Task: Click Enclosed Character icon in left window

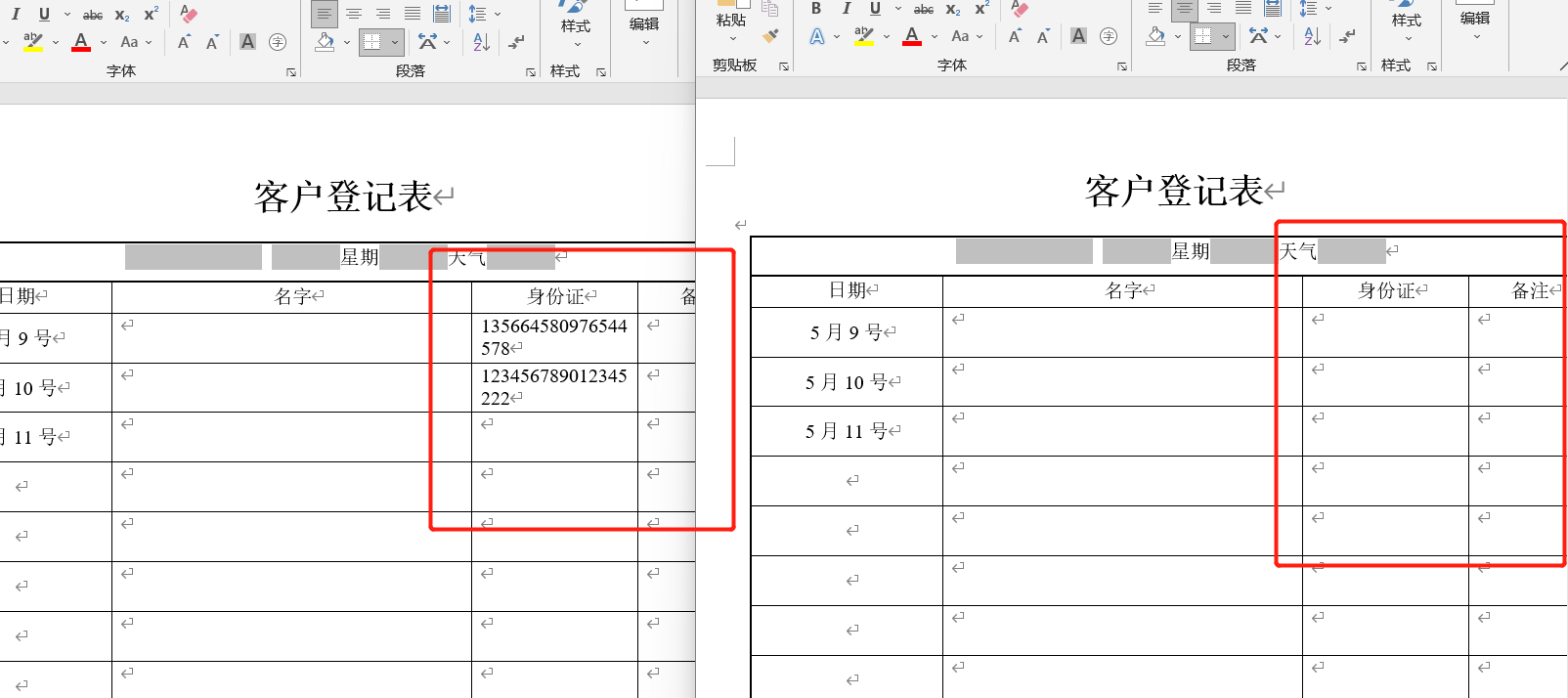Action: pos(278,42)
